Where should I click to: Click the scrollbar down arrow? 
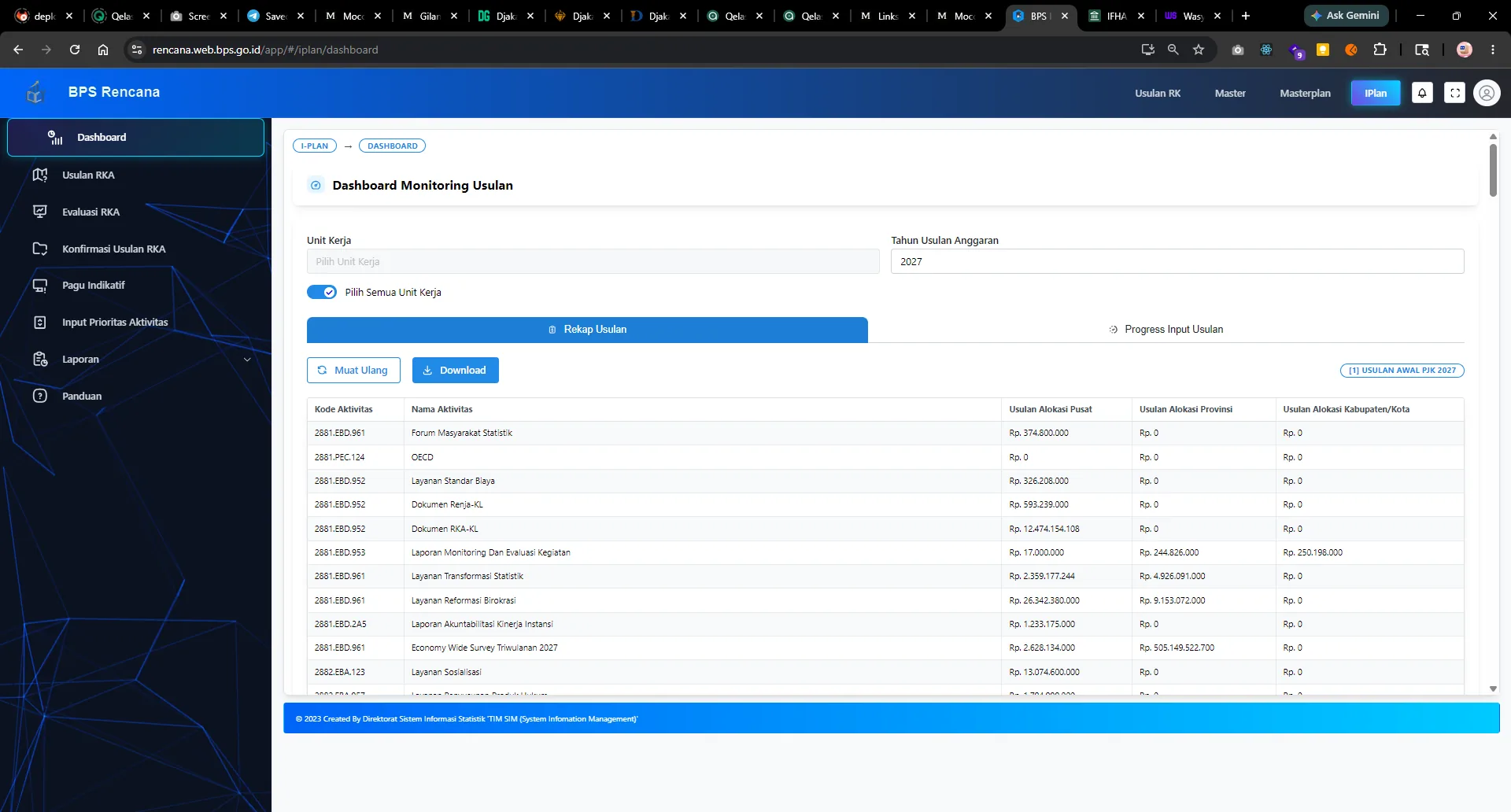pos(1493,688)
